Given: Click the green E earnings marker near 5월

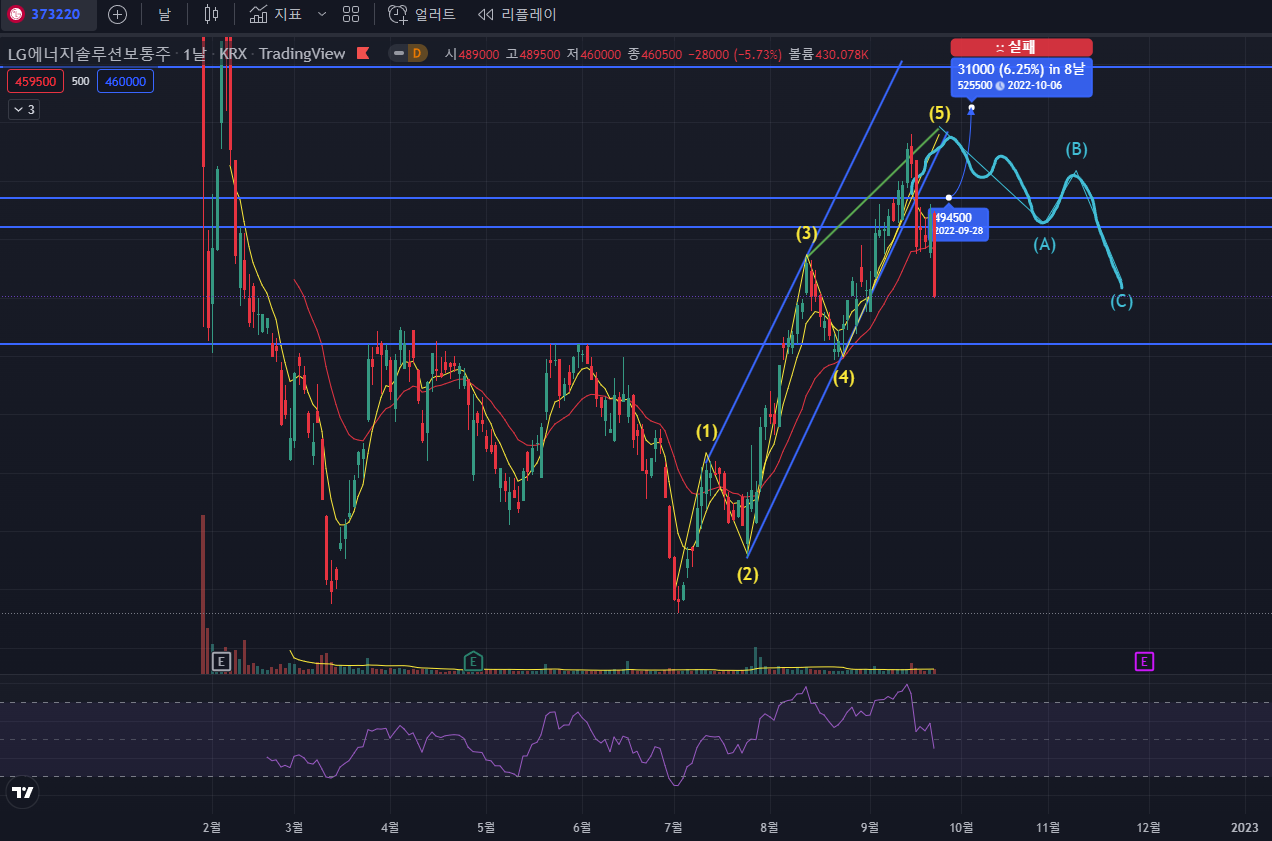Looking at the screenshot, I should coord(473,660).
